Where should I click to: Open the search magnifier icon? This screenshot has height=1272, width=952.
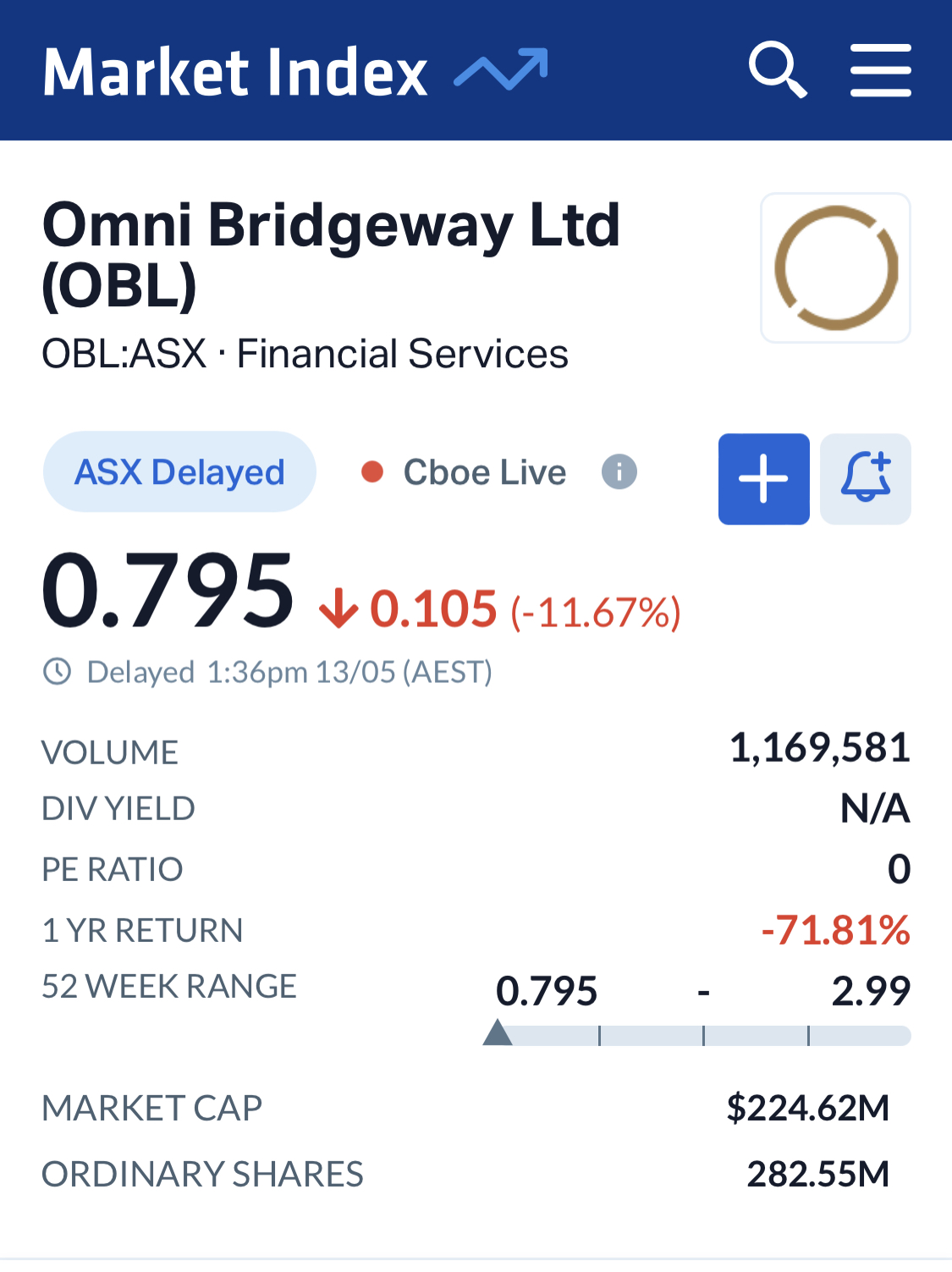coord(778,70)
